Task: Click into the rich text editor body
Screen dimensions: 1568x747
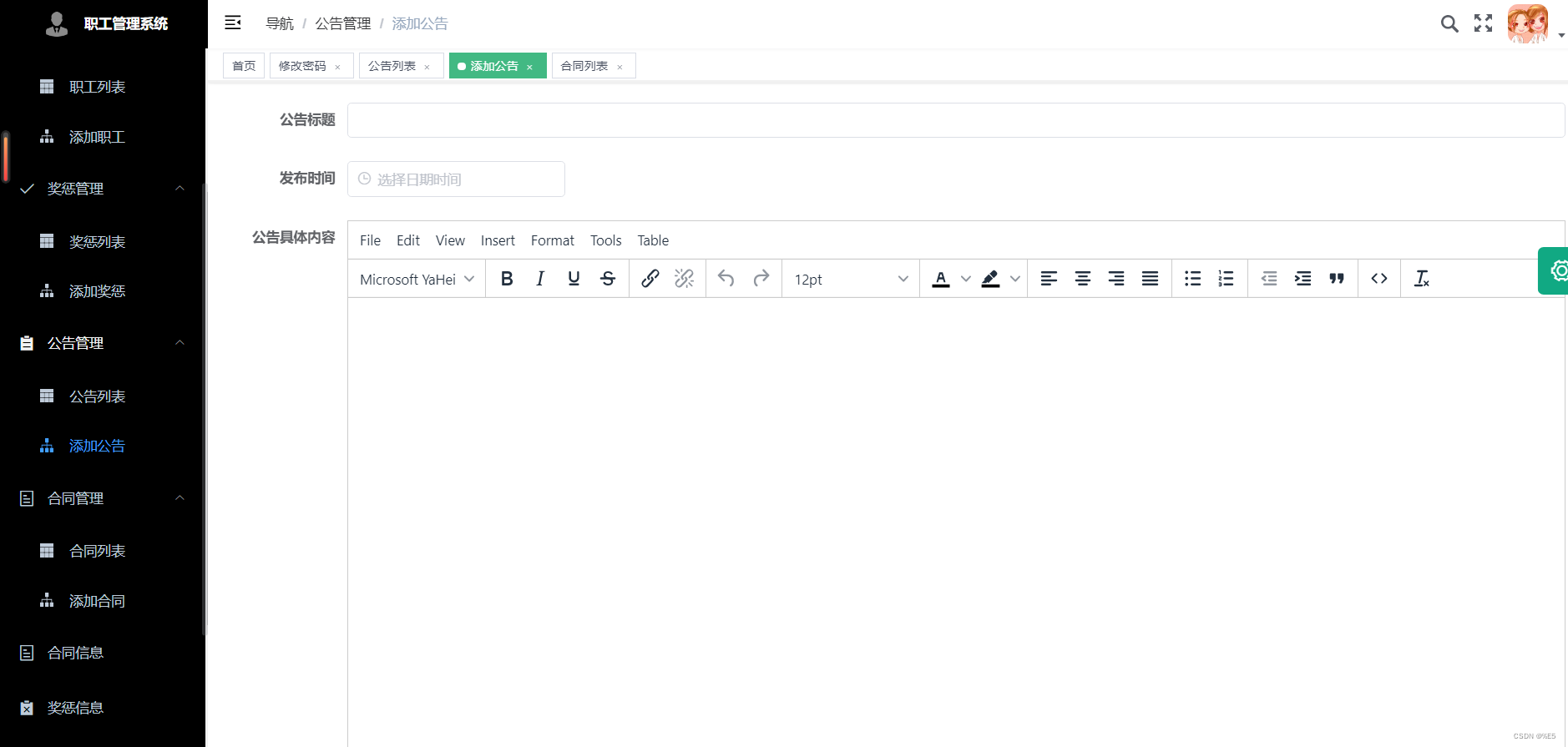Action: tap(956, 522)
